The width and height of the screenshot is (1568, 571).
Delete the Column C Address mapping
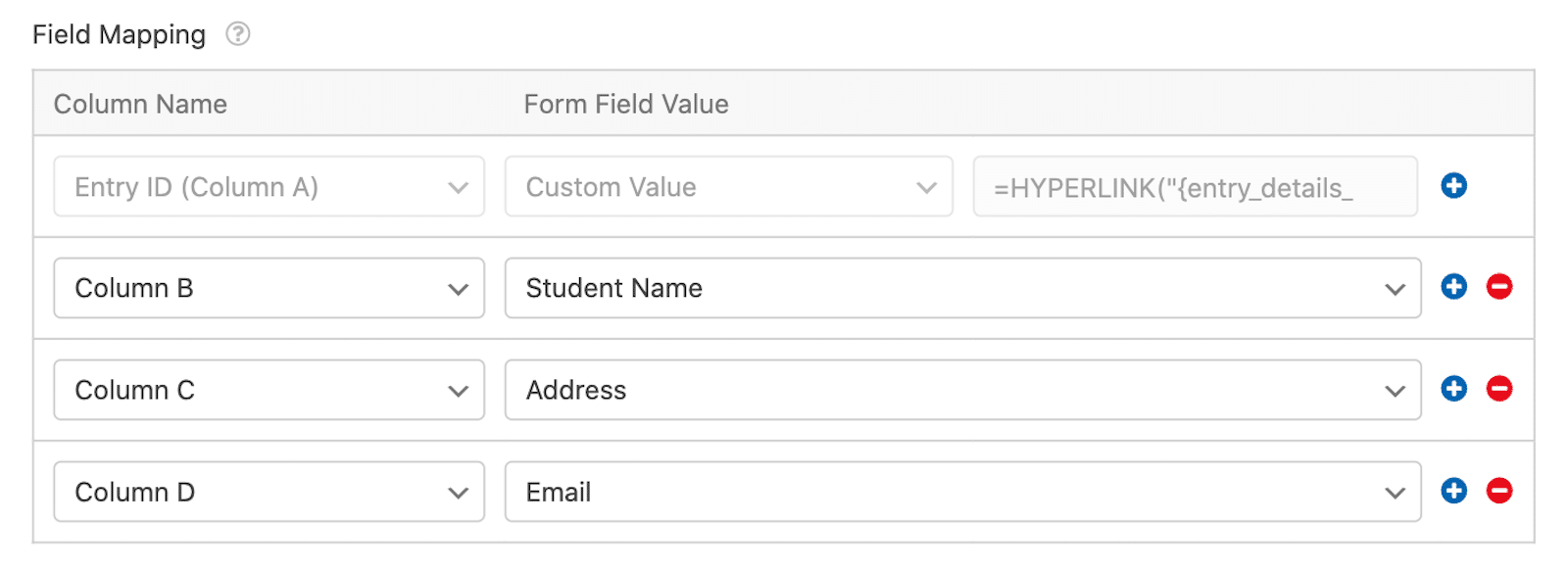1501,389
